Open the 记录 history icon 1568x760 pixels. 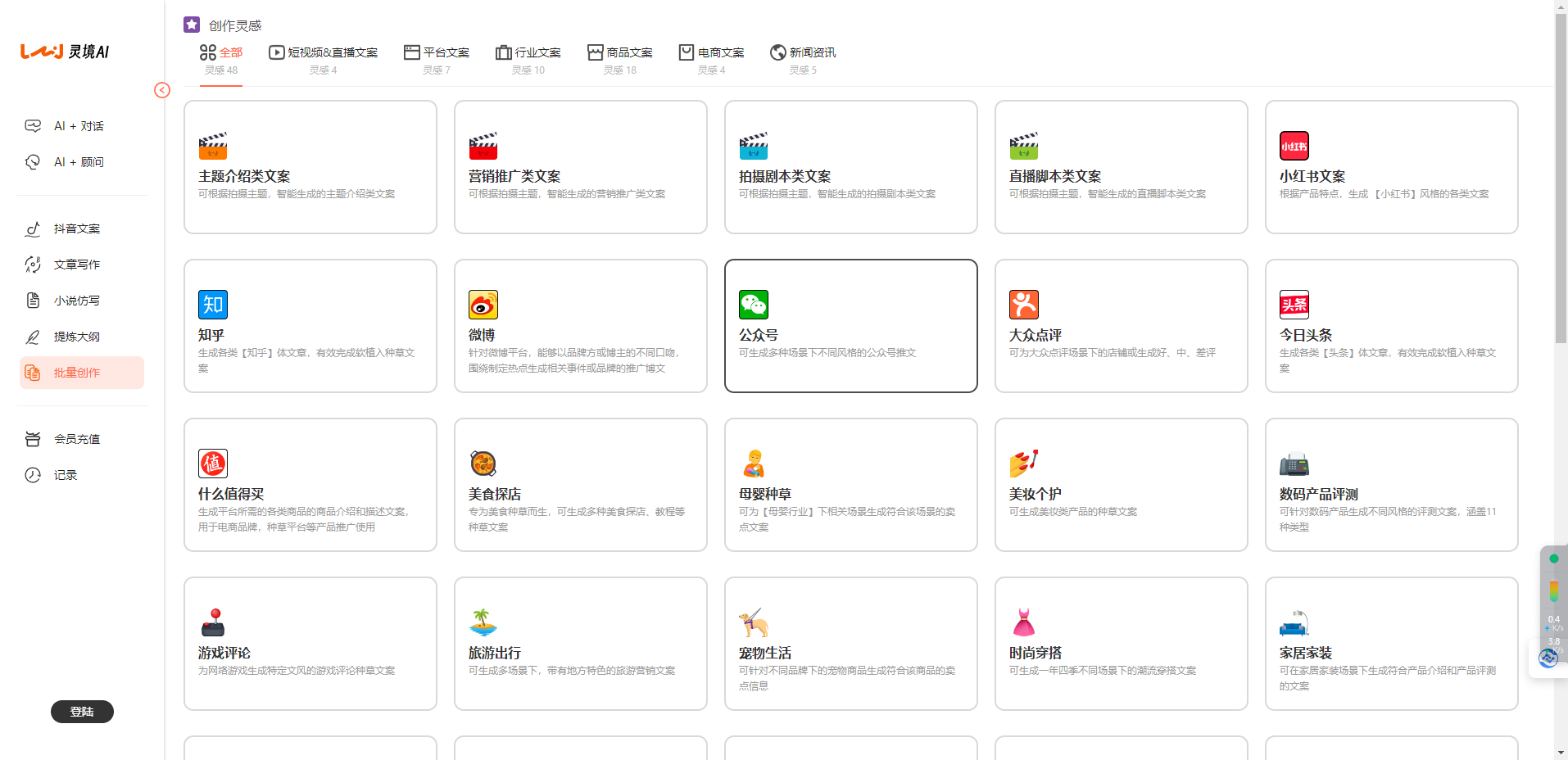pos(33,474)
